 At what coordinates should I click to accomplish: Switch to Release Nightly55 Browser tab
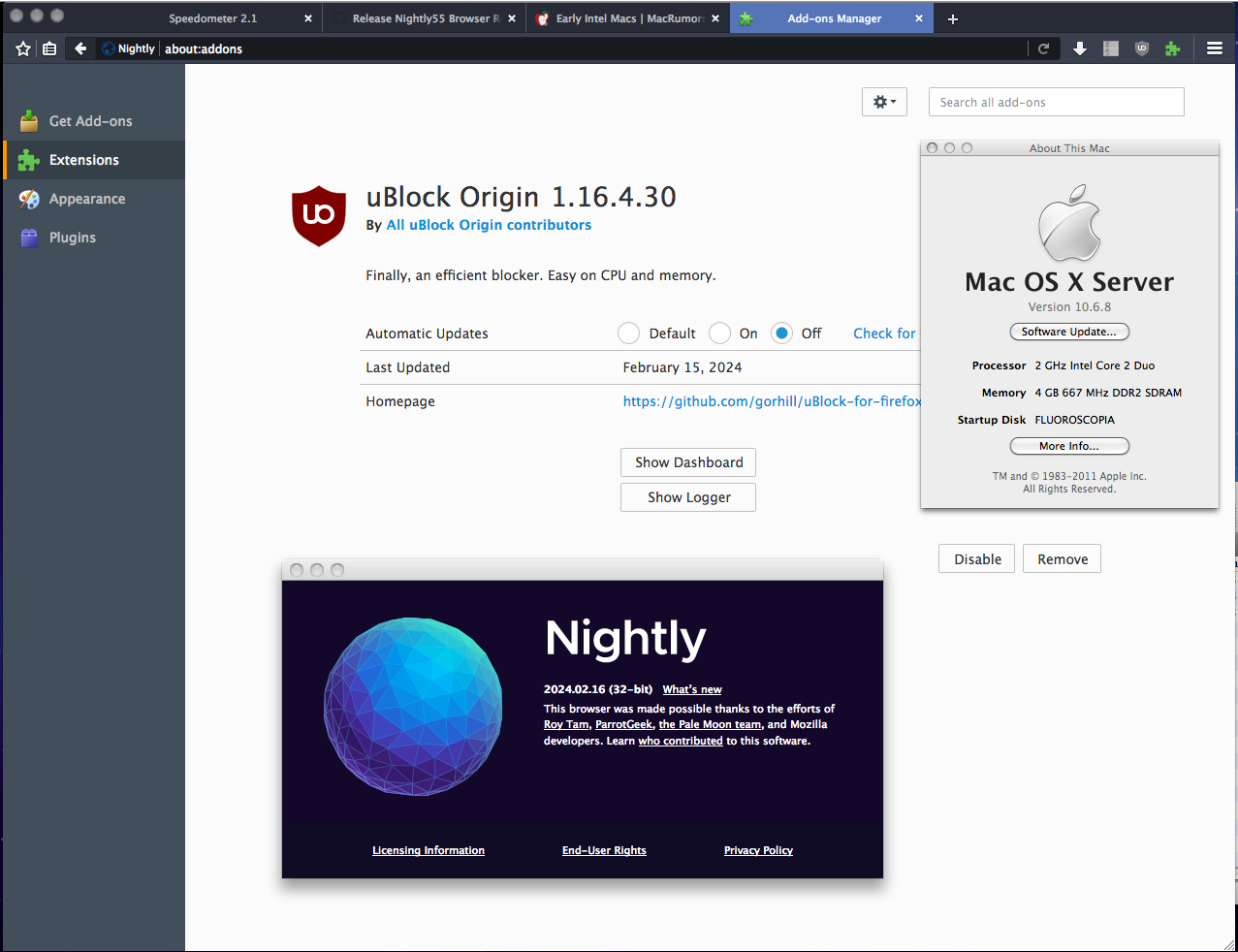[x=426, y=18]
